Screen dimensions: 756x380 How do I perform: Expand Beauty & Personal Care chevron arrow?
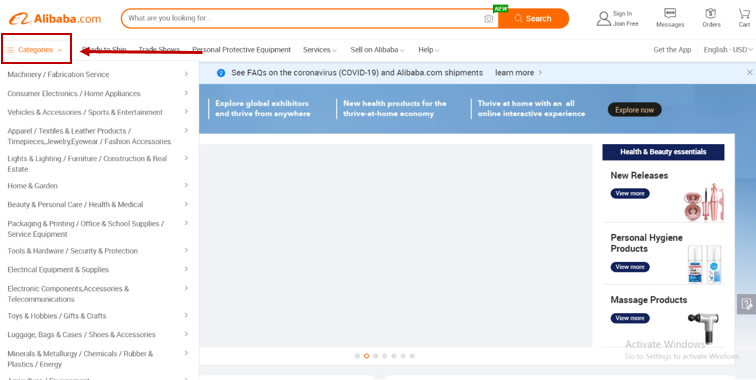(186, 204)
